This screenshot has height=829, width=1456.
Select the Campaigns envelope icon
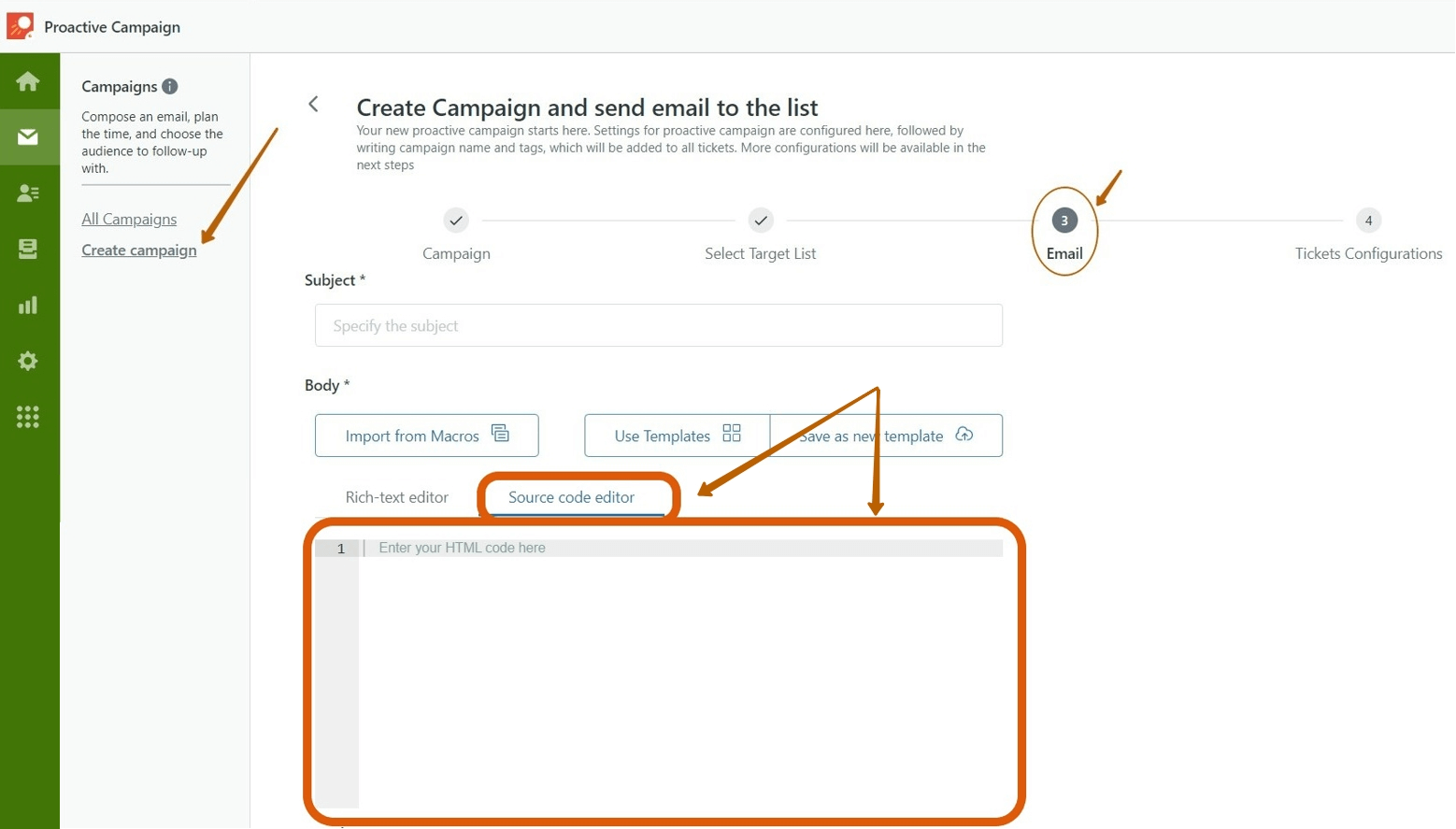(28, 137)
